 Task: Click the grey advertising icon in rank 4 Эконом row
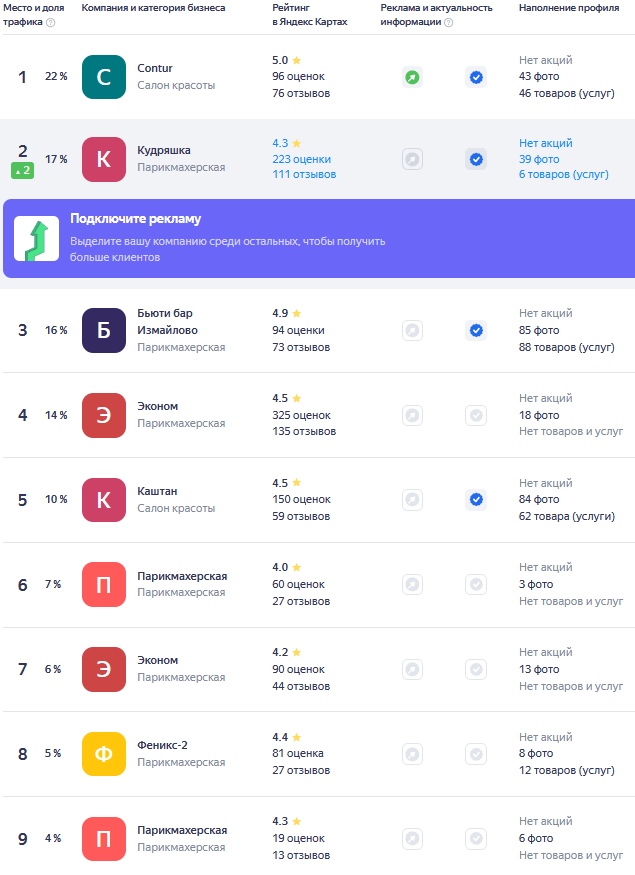click(412, 415)
